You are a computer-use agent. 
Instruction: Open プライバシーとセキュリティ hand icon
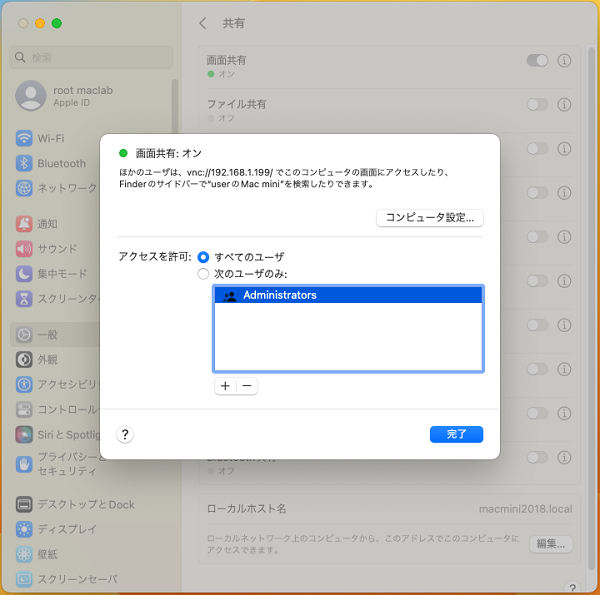pos(24,465)
